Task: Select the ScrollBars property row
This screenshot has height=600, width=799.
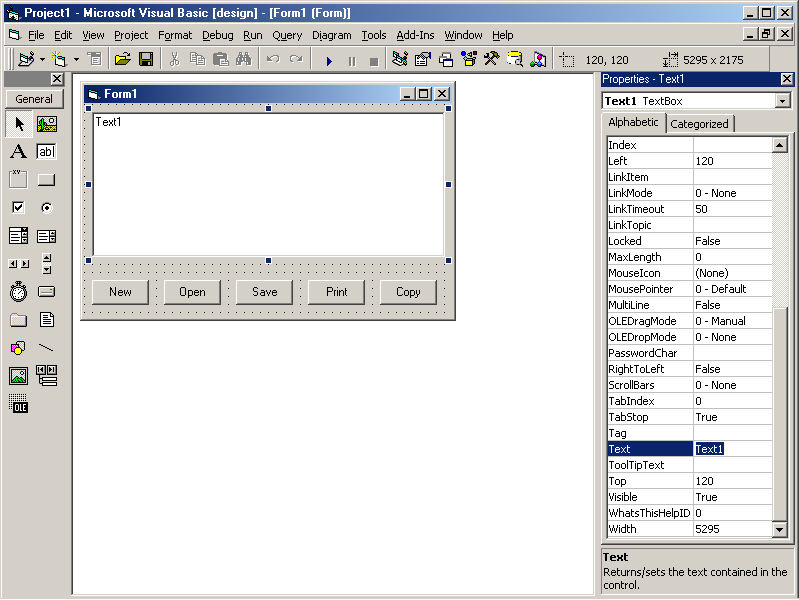Action: [x=690, y=385]
